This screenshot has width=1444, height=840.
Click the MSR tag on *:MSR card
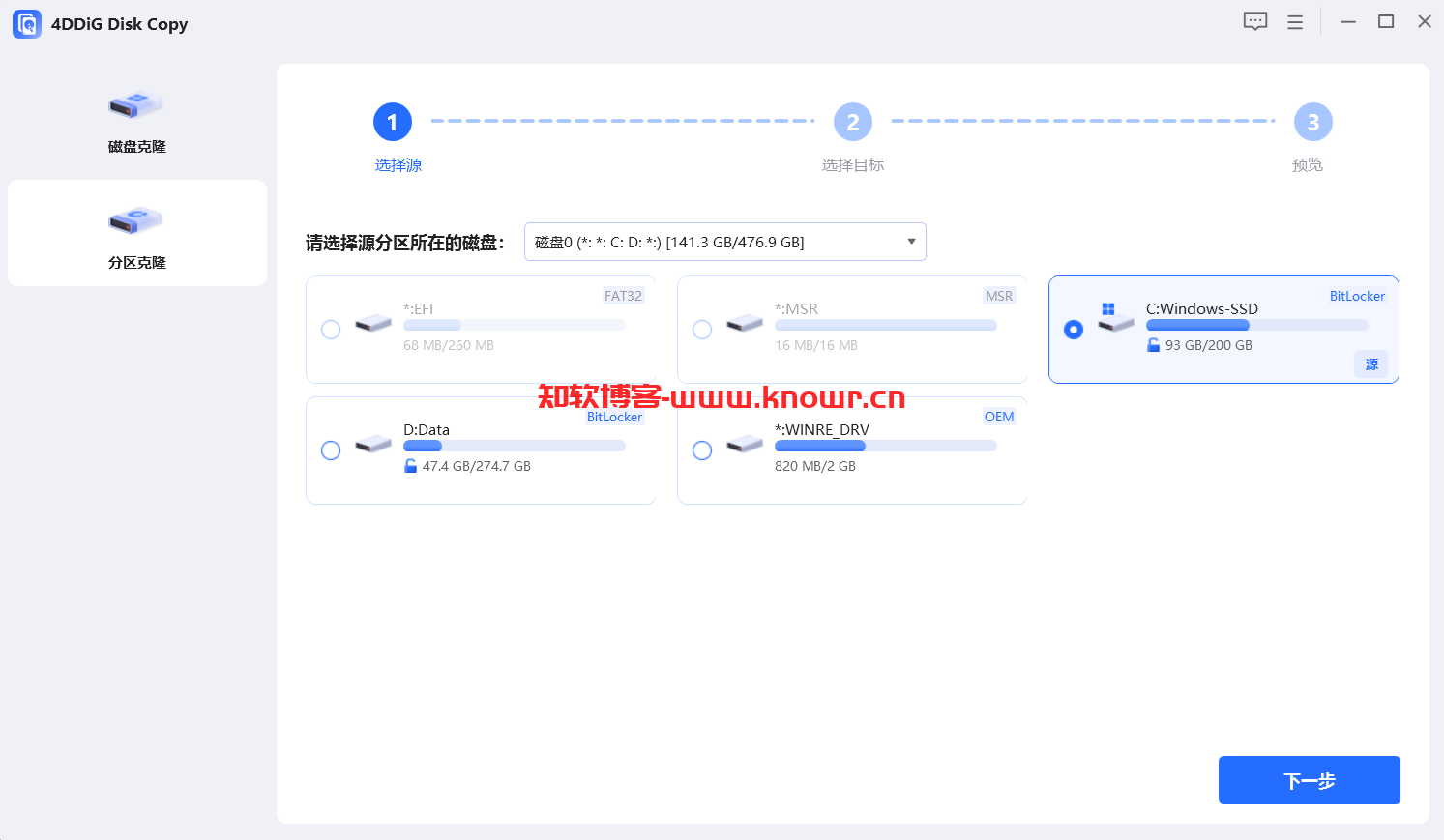[x=999, y=296]
